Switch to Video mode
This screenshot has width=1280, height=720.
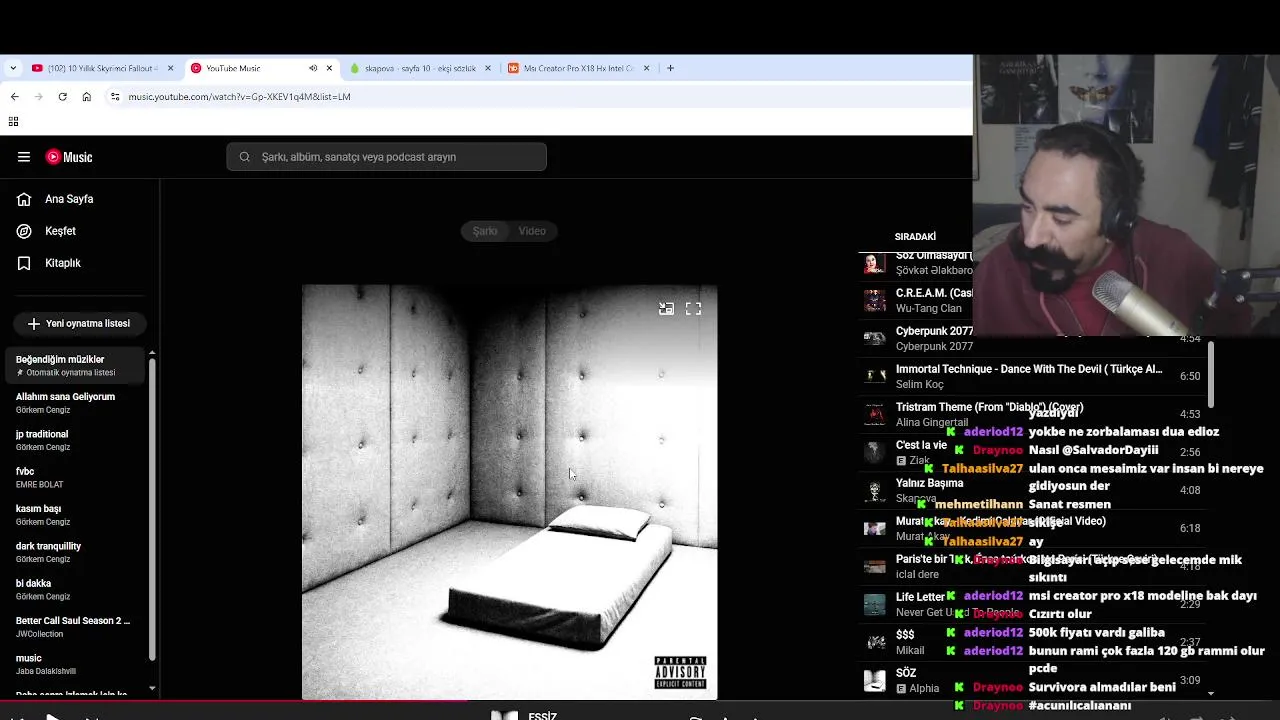point(532,231)
